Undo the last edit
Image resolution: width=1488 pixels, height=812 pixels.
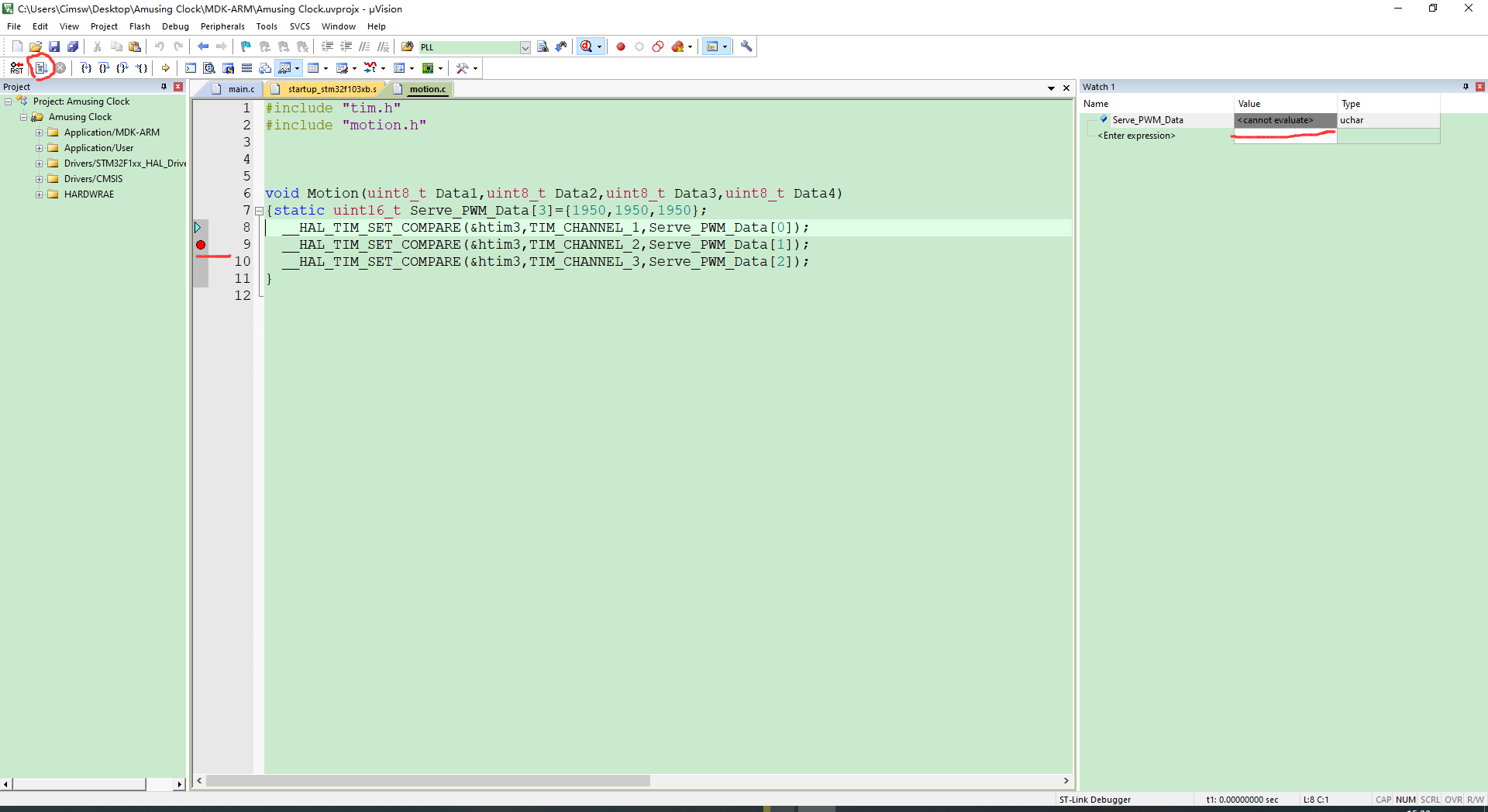coord(160,46)
